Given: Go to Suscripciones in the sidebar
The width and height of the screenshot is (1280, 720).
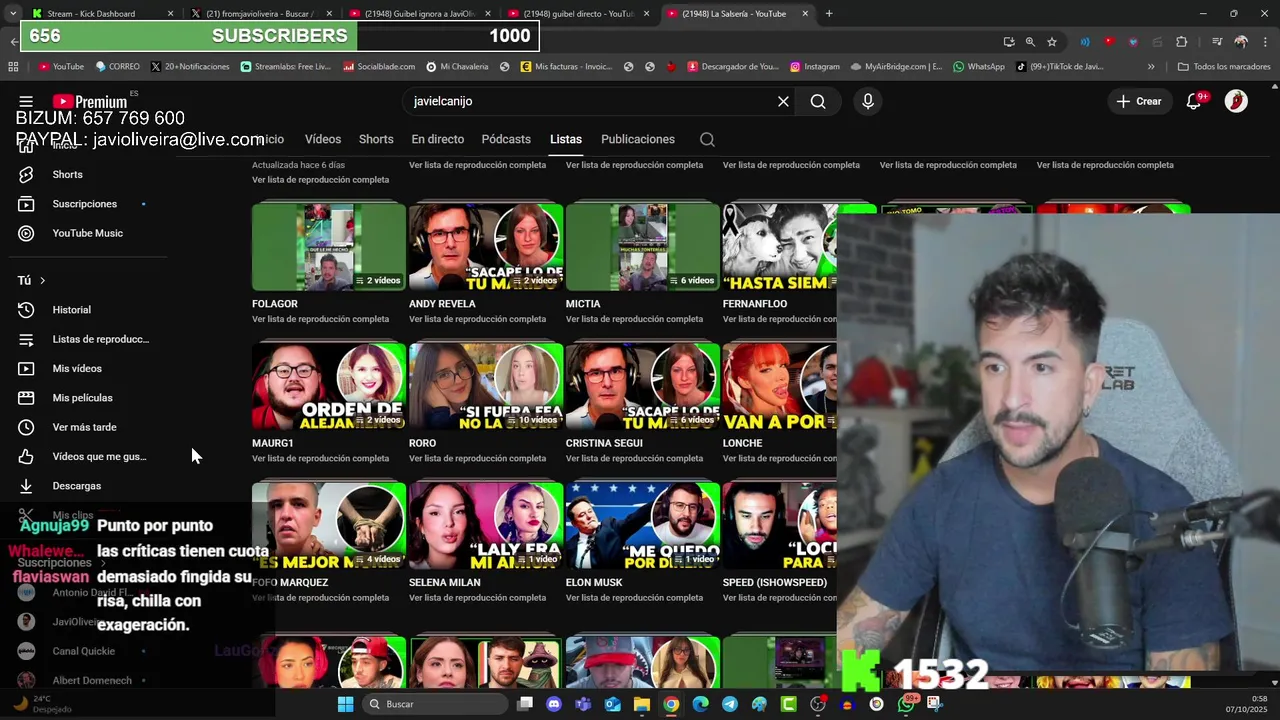Looking at the screenshot, I should [x=83, y=204].
